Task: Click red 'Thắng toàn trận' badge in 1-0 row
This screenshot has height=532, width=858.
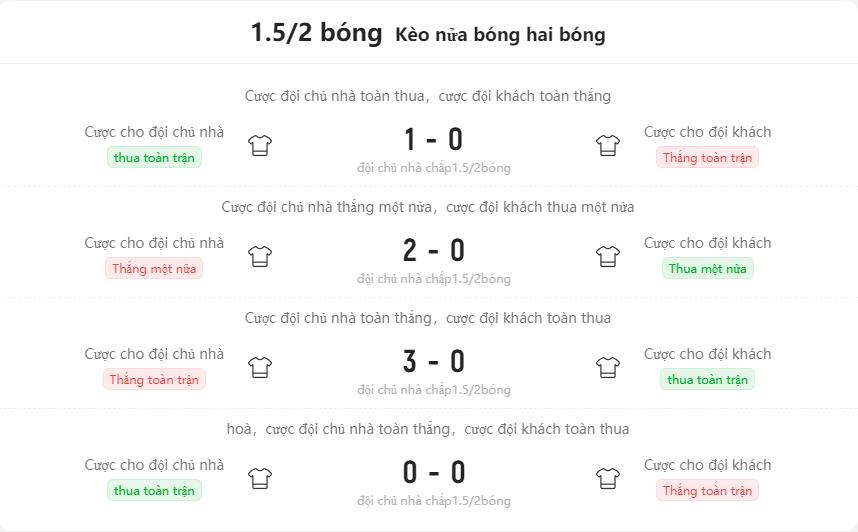Action: point(707,158)
